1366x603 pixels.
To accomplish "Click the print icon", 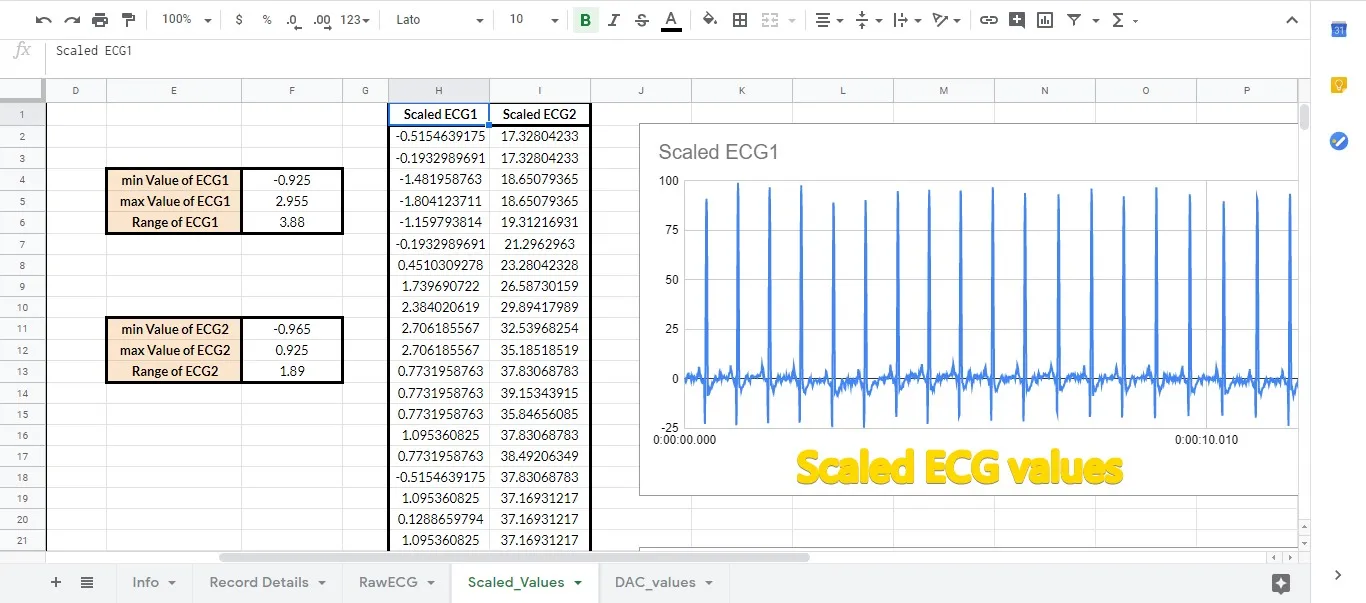I will coord(100,20).
